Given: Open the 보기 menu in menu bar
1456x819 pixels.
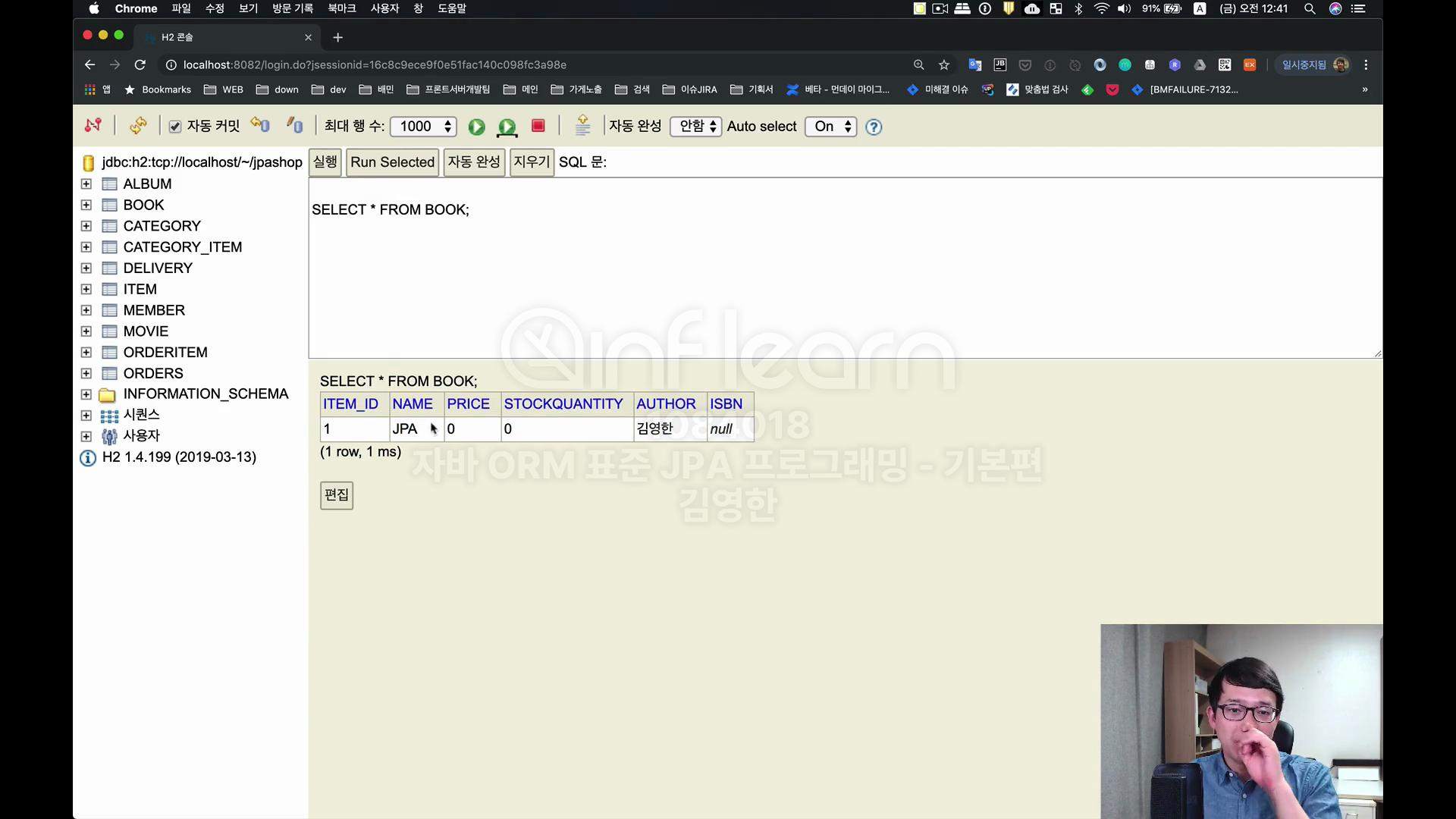Looking at the screenshot, I should 248,8.
